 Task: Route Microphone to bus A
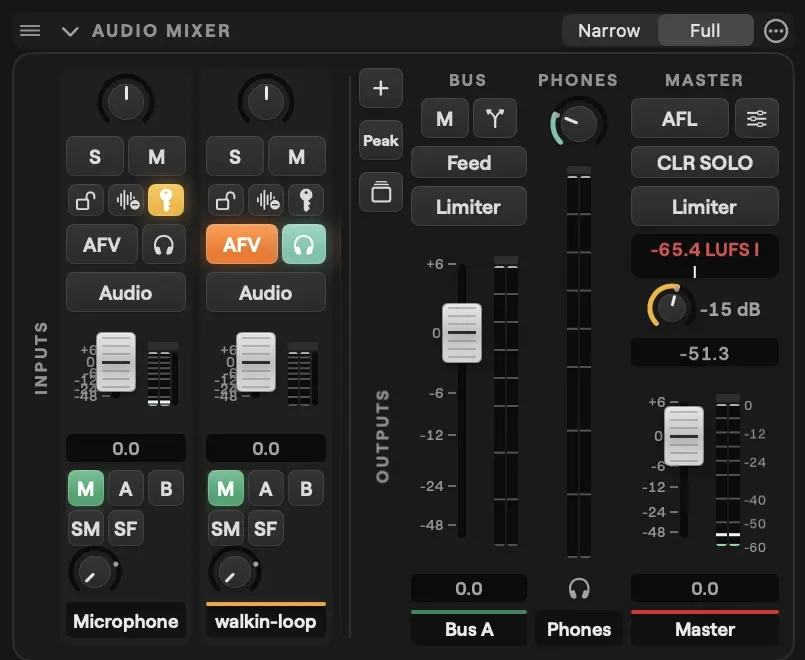tap(126, 489)
